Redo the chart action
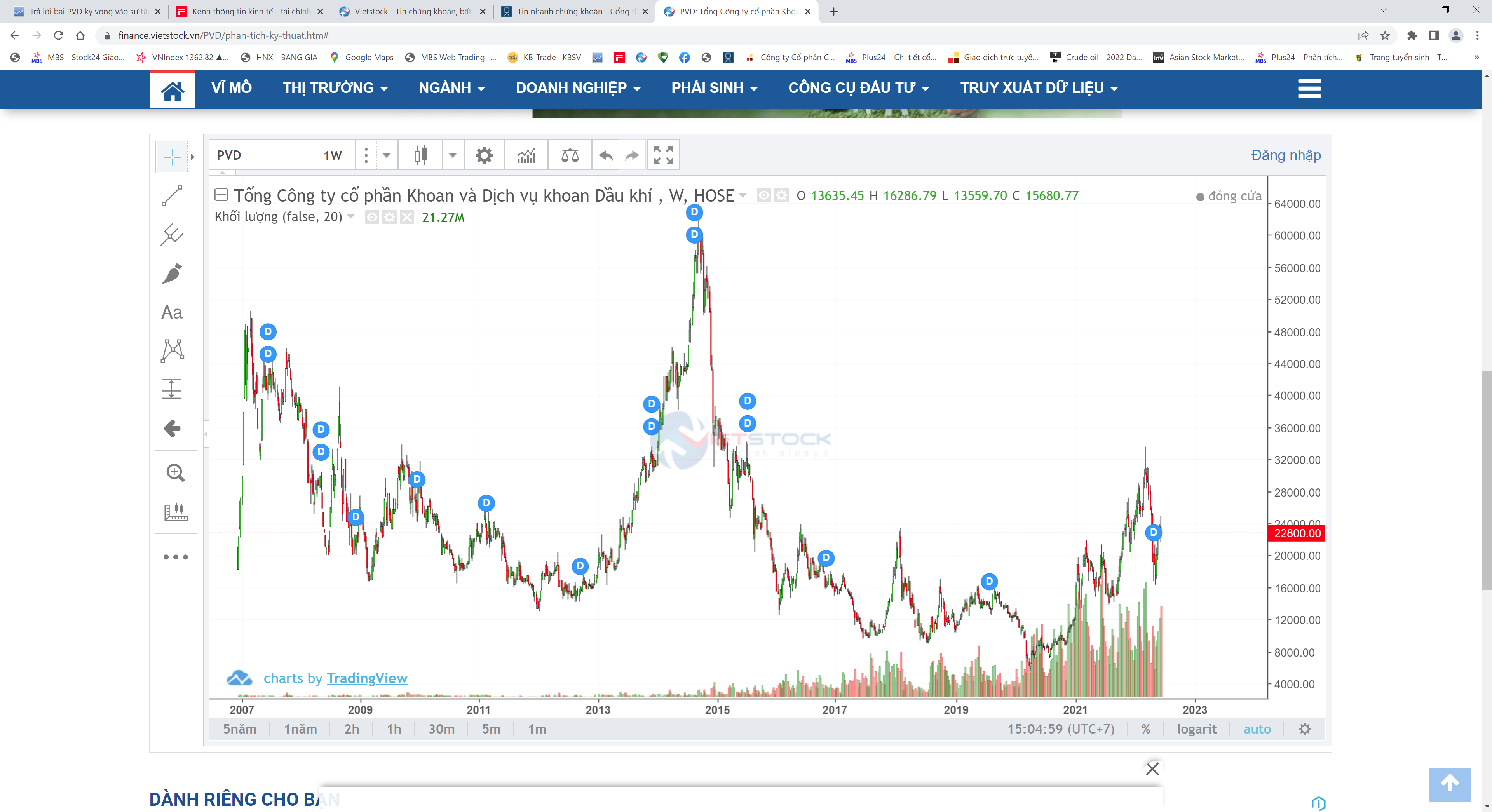 click(x=633, y=155)
